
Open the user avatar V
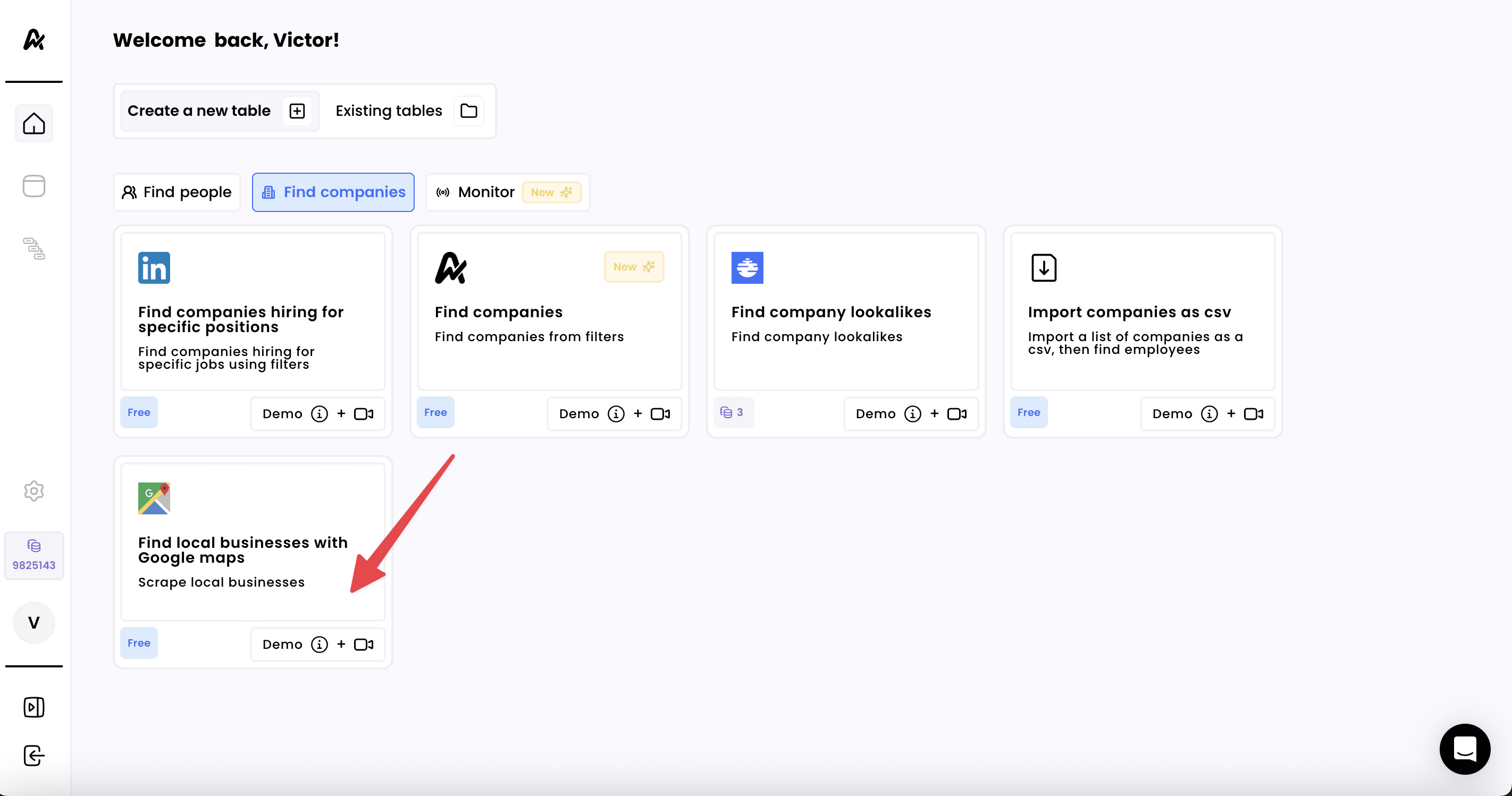point(34,622)
